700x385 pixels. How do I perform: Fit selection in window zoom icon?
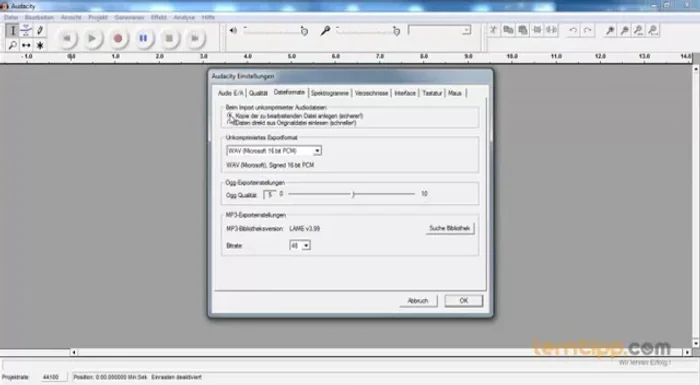point(639,30)
